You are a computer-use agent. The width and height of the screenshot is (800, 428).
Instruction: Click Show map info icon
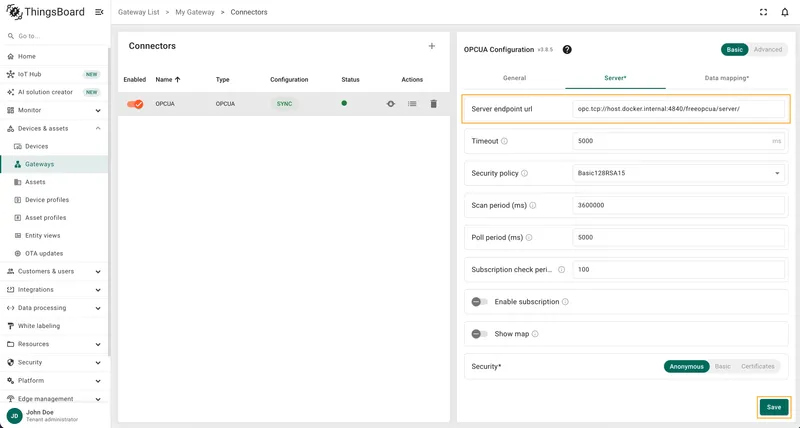(x=535, y=334)
